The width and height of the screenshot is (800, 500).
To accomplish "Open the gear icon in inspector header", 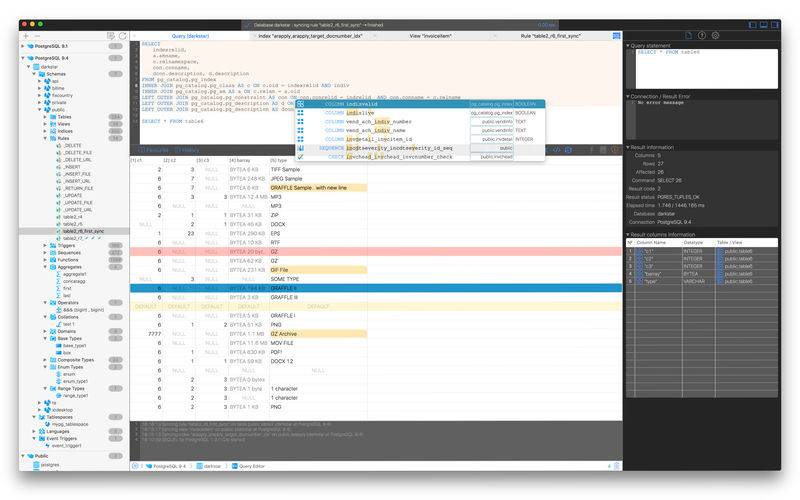I will (x=715, y=35).
